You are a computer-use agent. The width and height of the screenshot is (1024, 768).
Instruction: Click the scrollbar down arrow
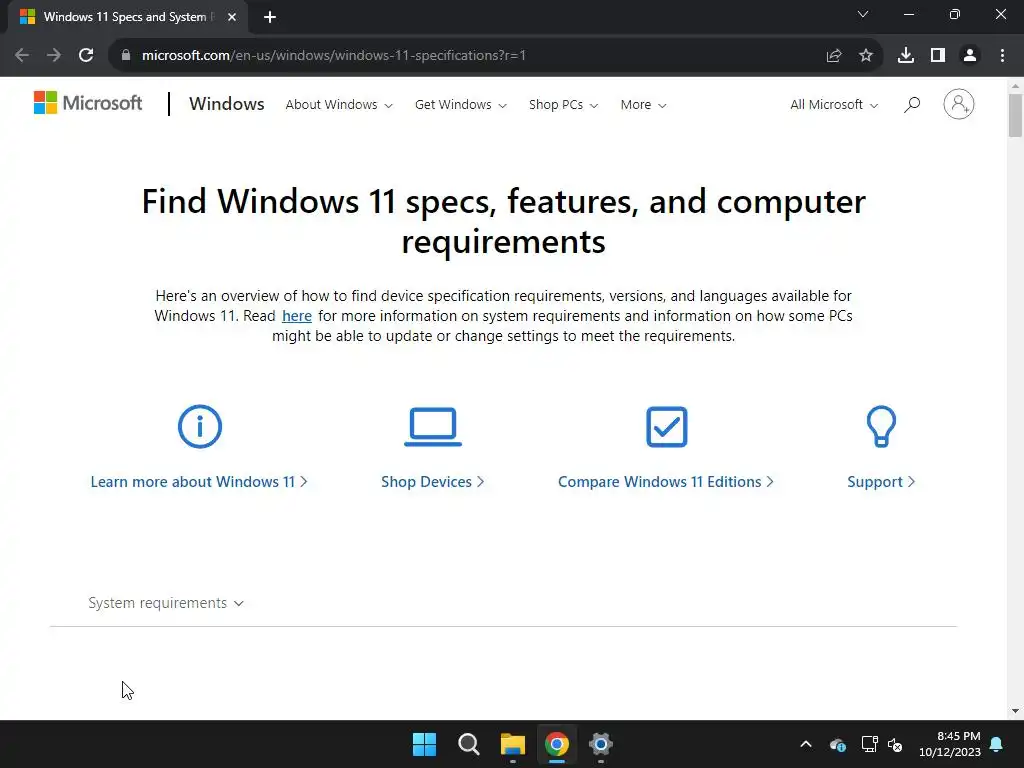pos(1015,711)
